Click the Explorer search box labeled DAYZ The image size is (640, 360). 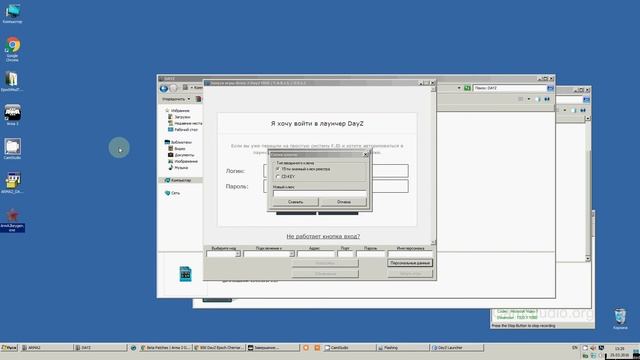pos(509,88)
